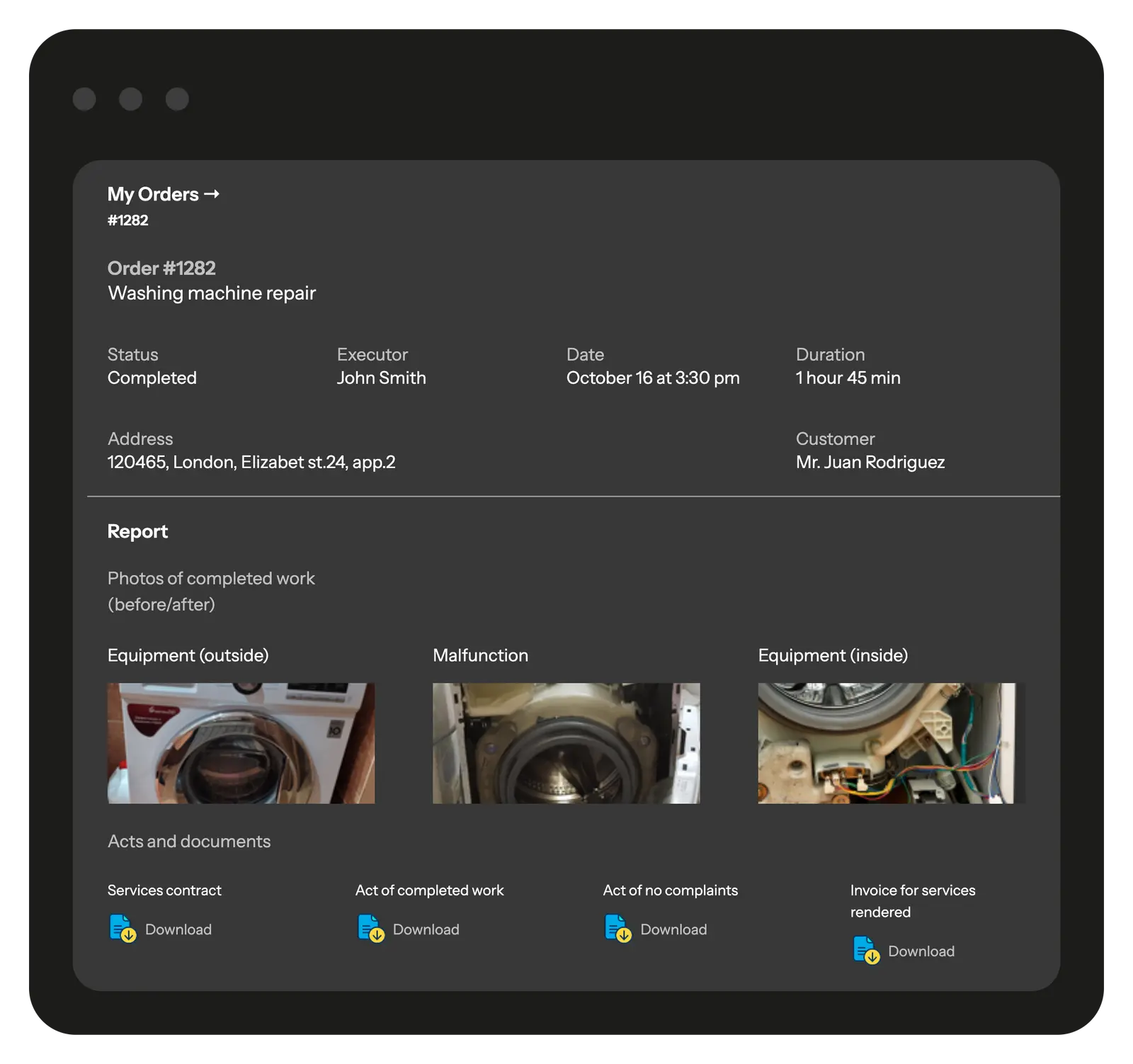The width and height of the screenshot is (1133, 1064).
Task: Click the Invoice for services rendered file icon
Action: tap(865, 951)
